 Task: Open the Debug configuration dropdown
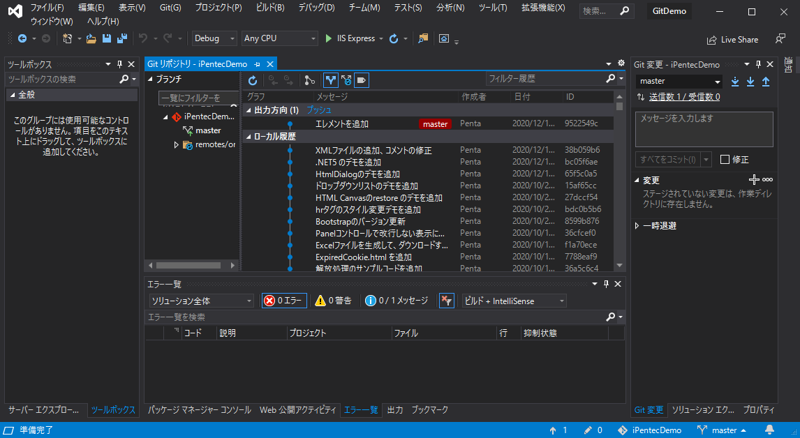214,38
